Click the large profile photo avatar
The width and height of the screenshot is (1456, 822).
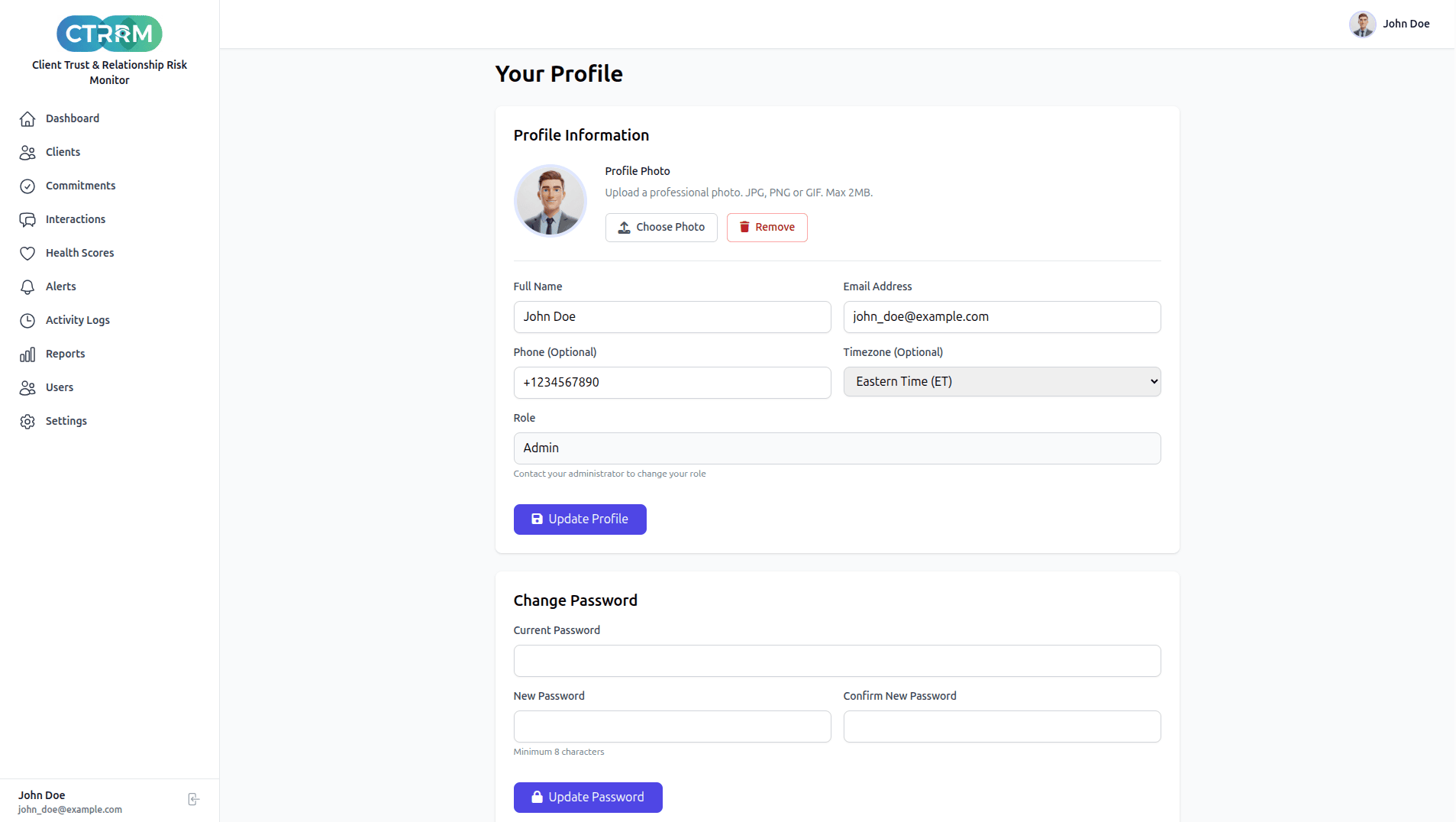pos(550,201)
